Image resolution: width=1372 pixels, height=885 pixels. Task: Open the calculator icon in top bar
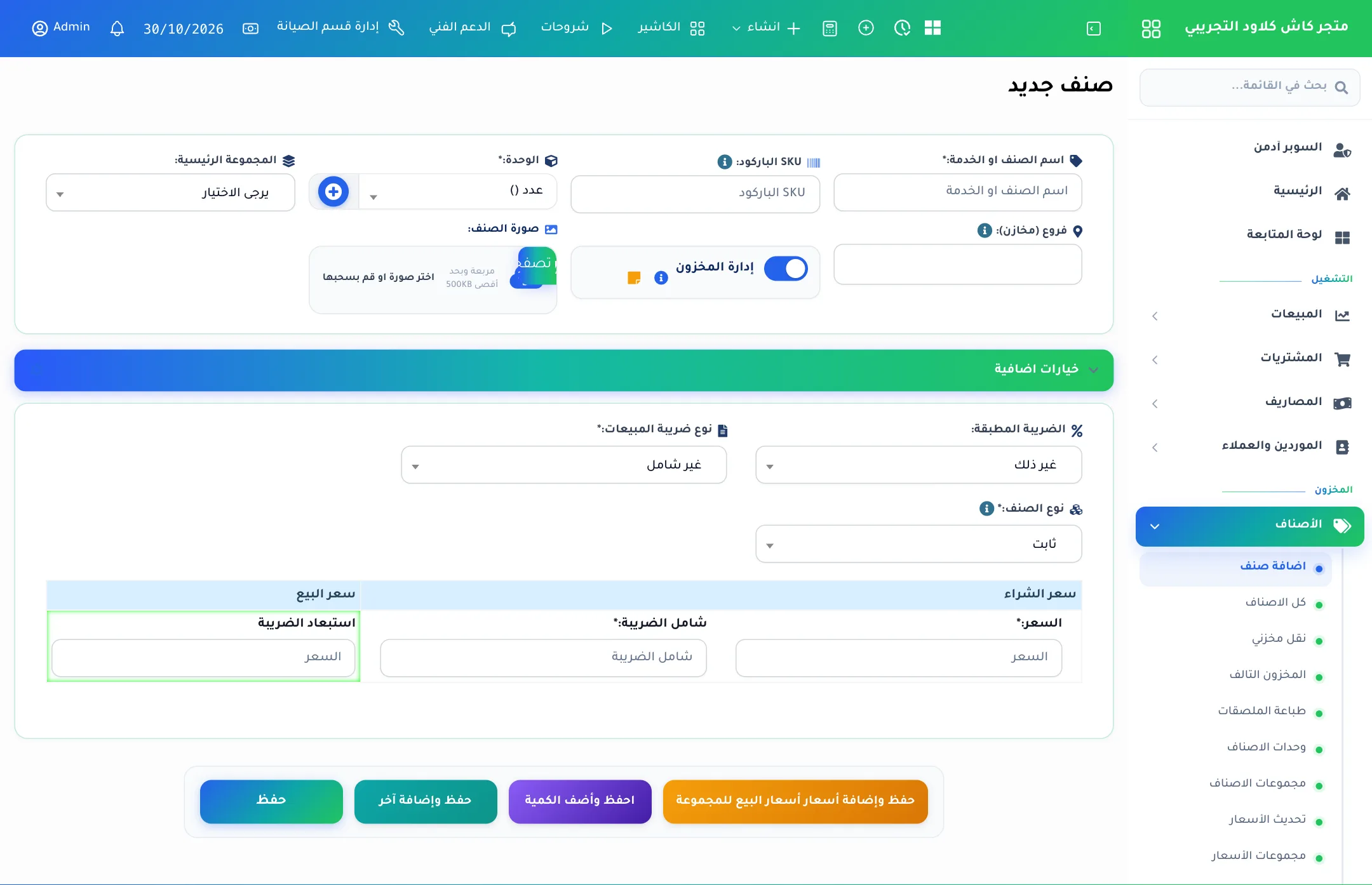point(830,29)
